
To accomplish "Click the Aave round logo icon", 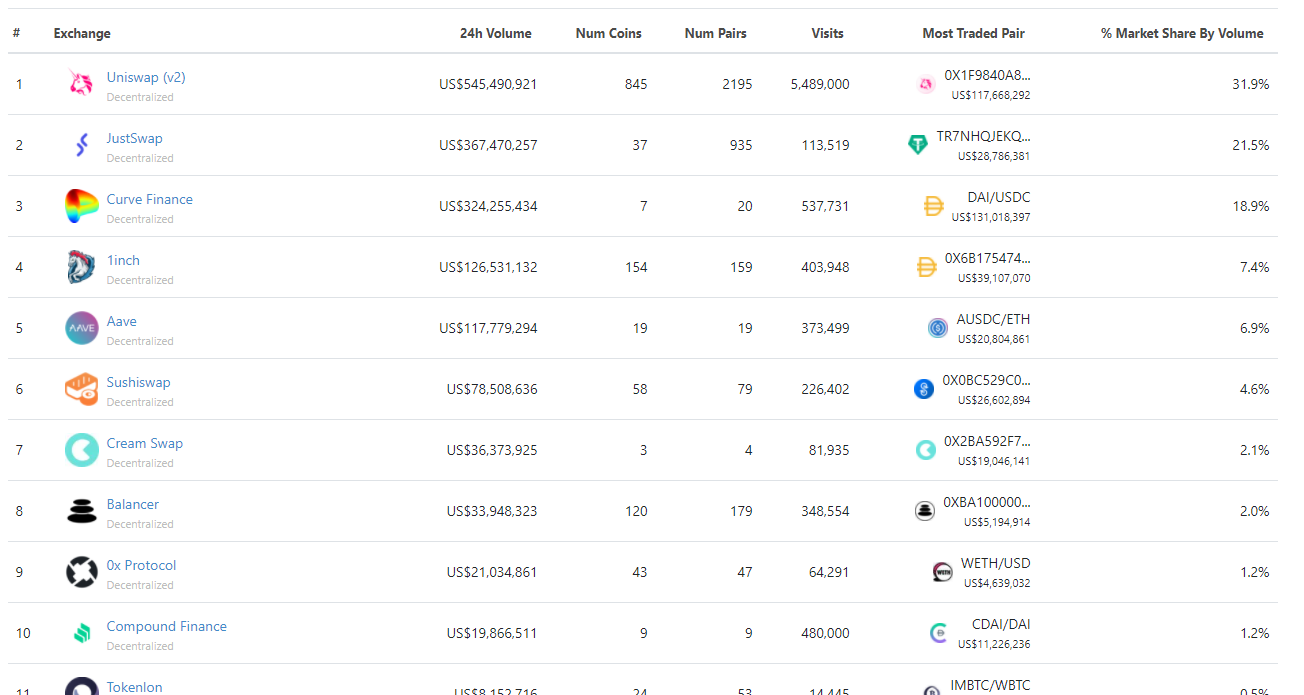I will click(x=81, y=328).
